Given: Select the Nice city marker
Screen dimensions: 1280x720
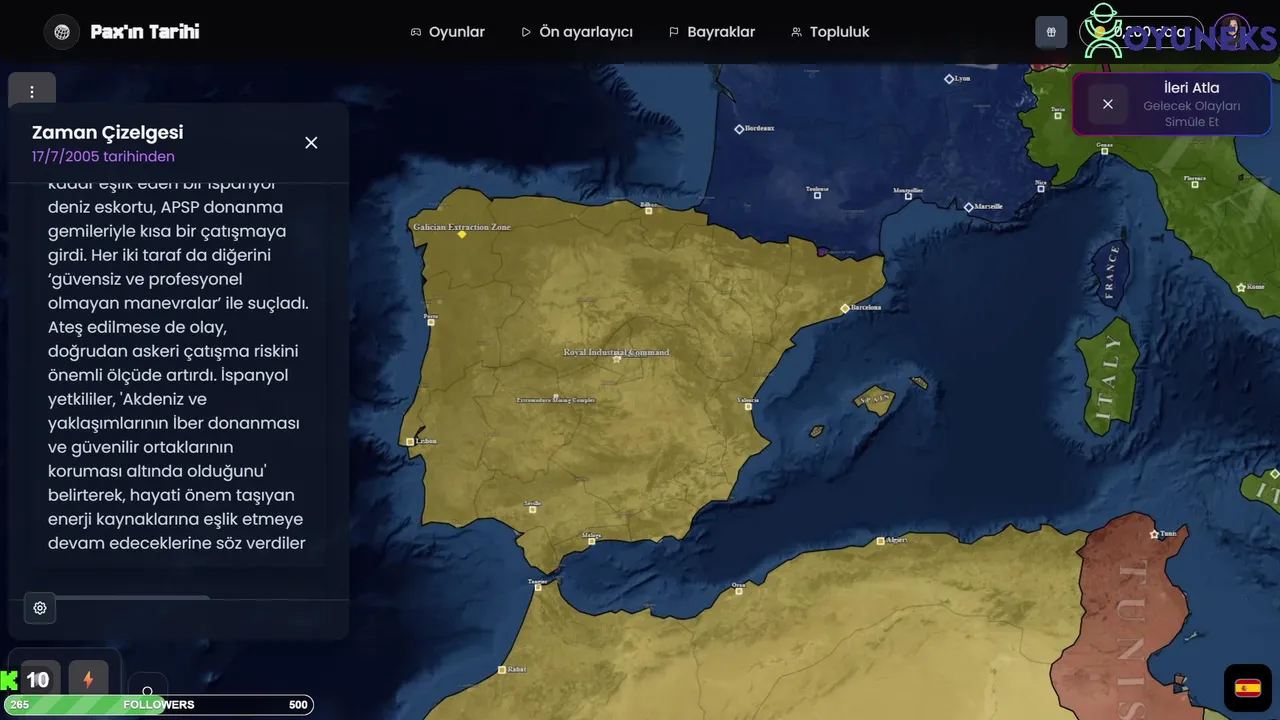Looking at the screenshot, I should [1041, 189].
